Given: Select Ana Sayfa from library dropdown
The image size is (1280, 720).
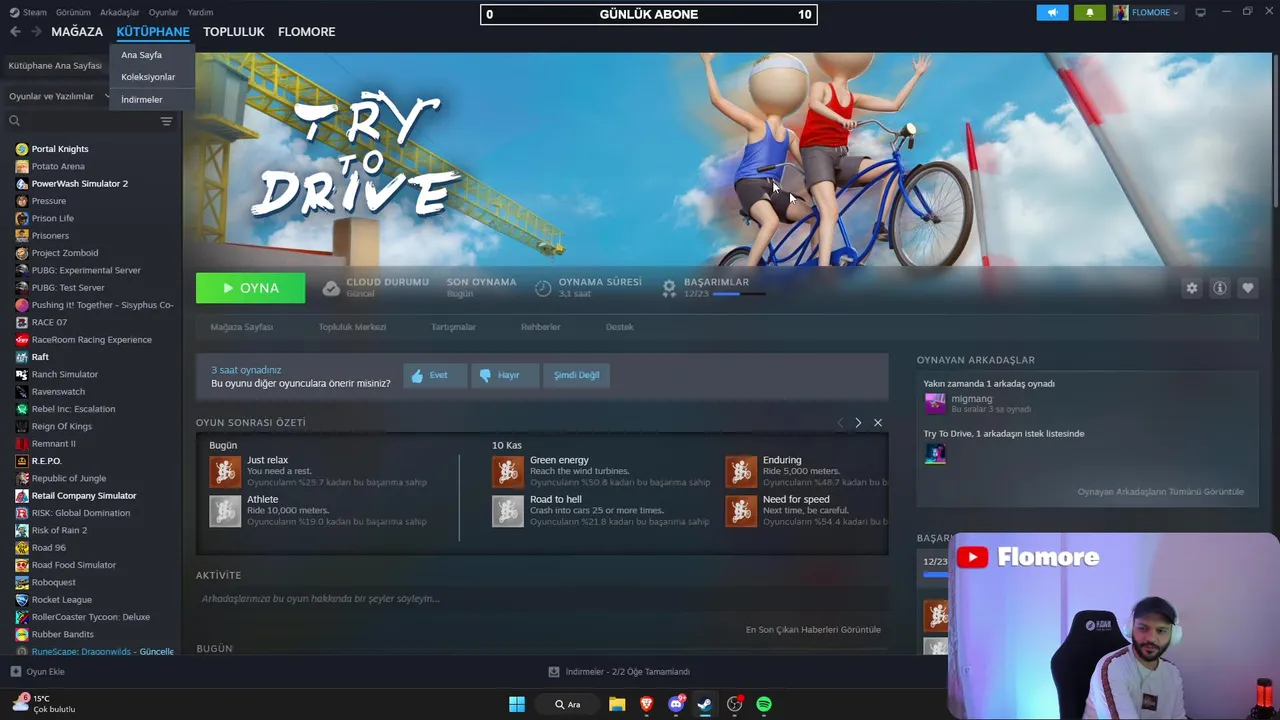Looking at the screenshot, I should [x=142, y=55].
